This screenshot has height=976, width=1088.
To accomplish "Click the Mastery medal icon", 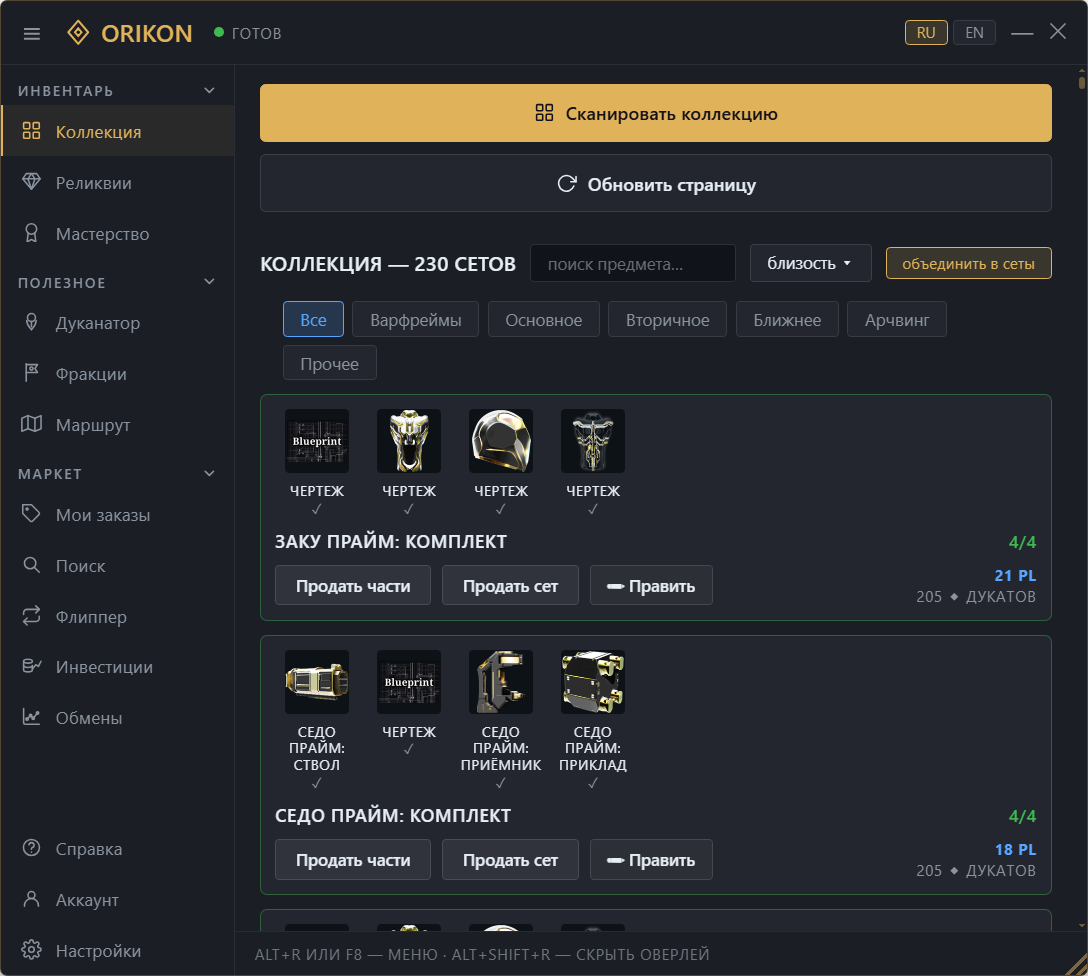I will 31,233.
